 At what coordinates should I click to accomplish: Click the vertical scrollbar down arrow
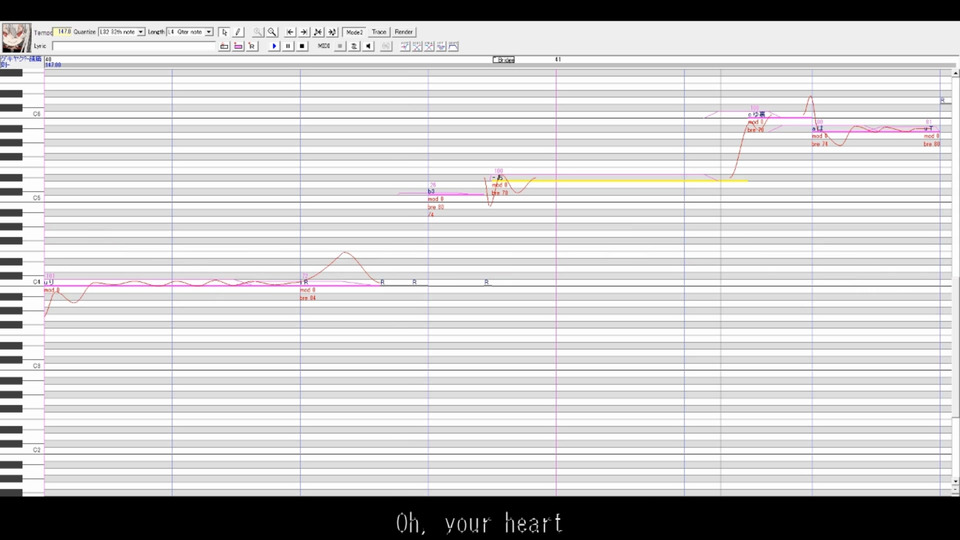955,481
